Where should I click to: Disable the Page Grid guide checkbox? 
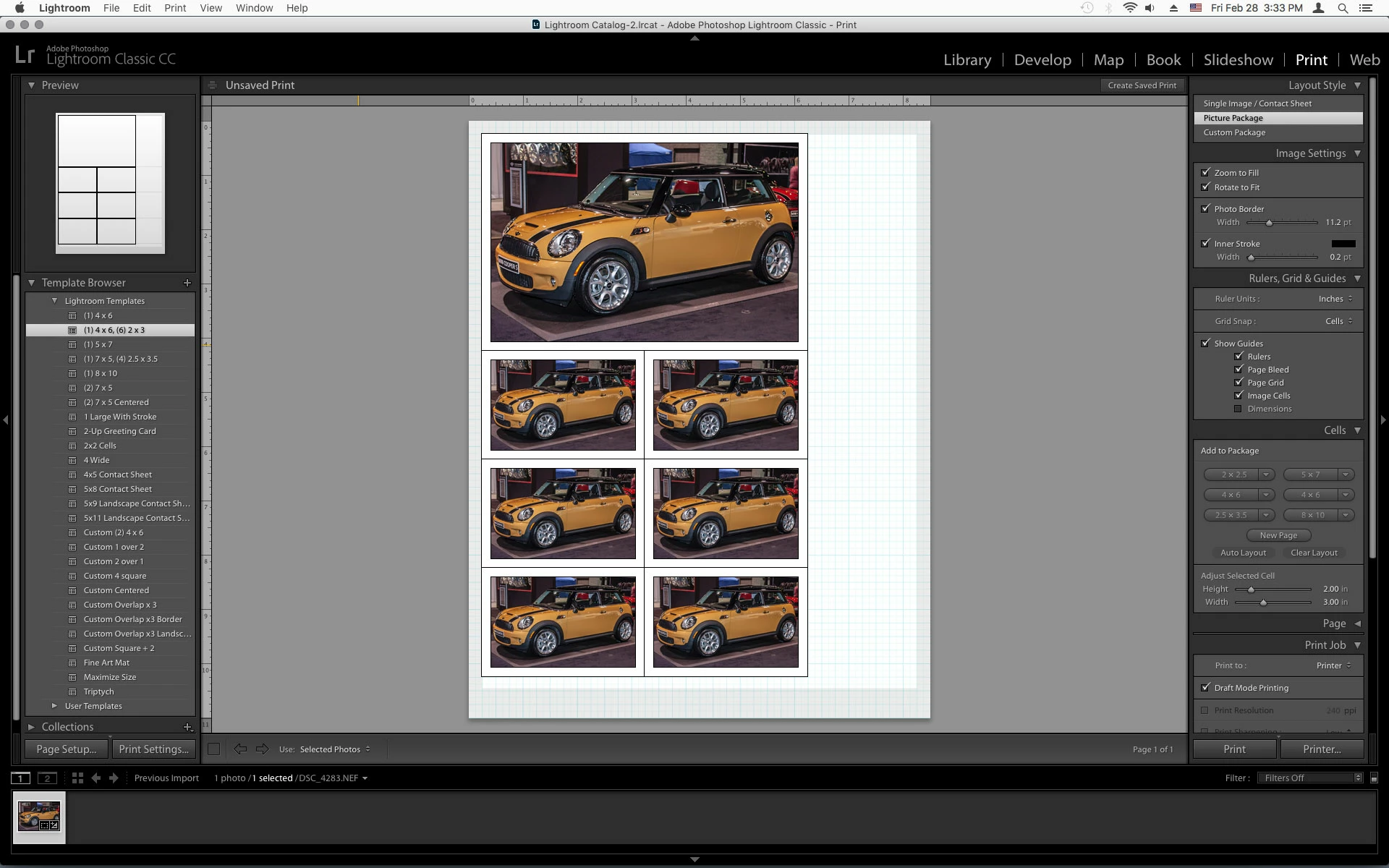pos(1239,383)
